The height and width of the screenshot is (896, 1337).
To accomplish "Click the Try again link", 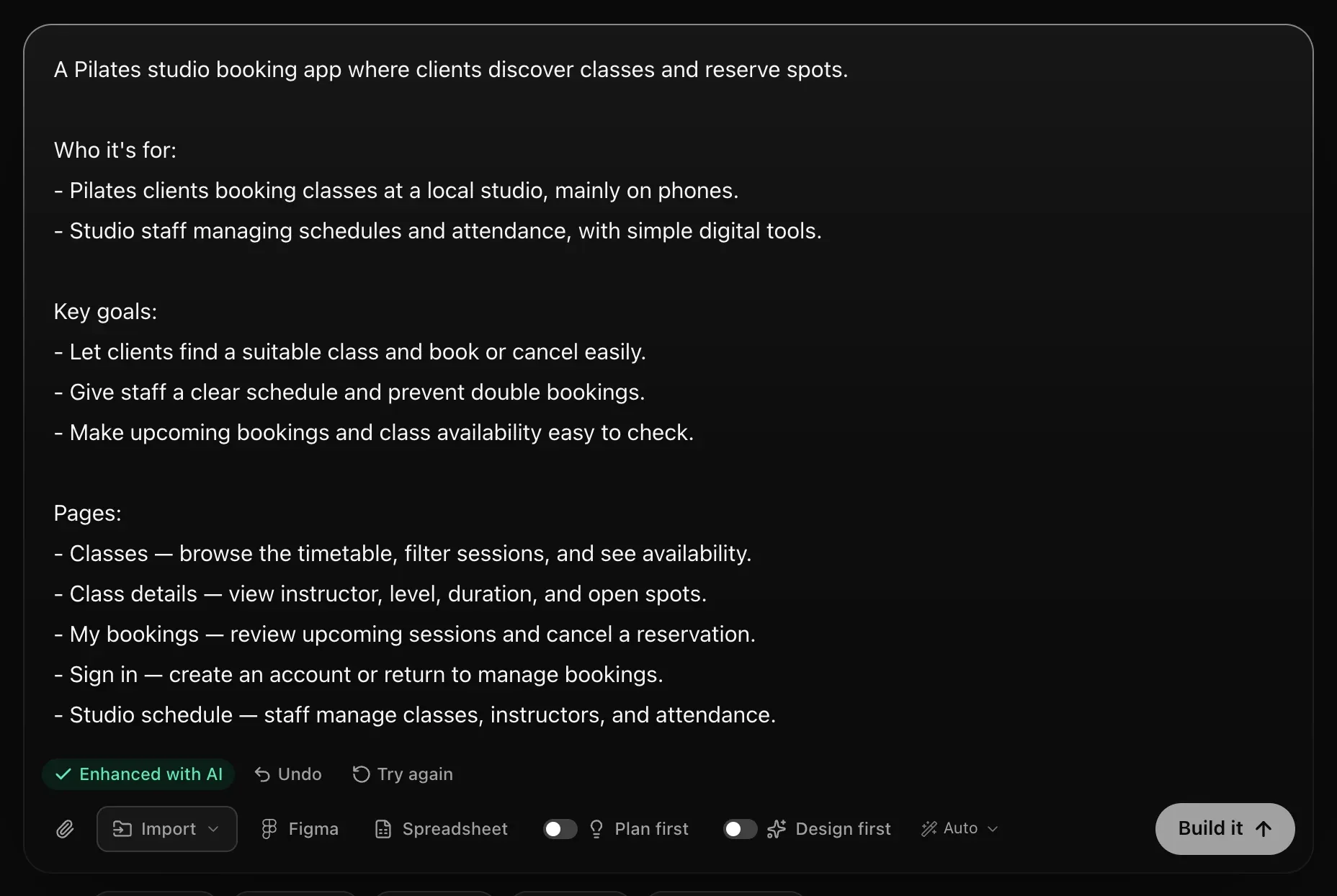I will point(403,774).
